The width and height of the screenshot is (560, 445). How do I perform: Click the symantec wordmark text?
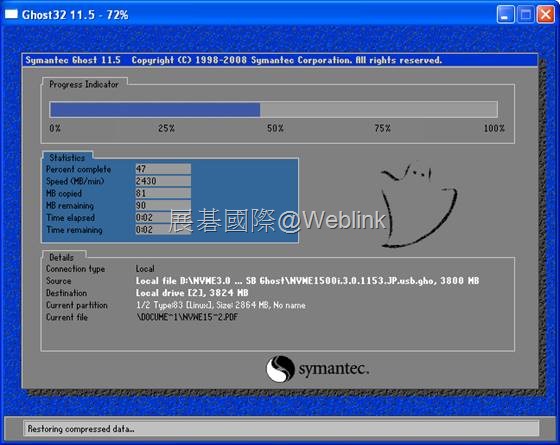point(334,369)
